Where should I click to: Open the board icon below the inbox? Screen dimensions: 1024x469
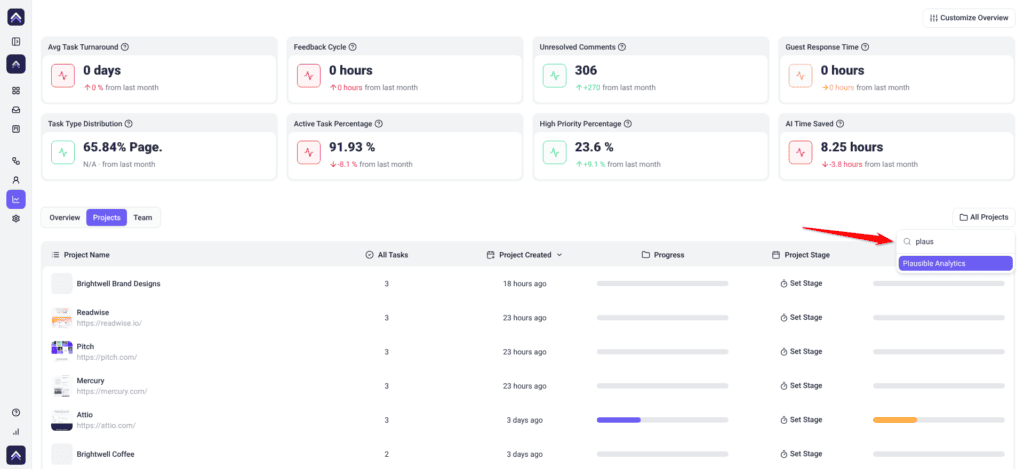click(16, 129)
